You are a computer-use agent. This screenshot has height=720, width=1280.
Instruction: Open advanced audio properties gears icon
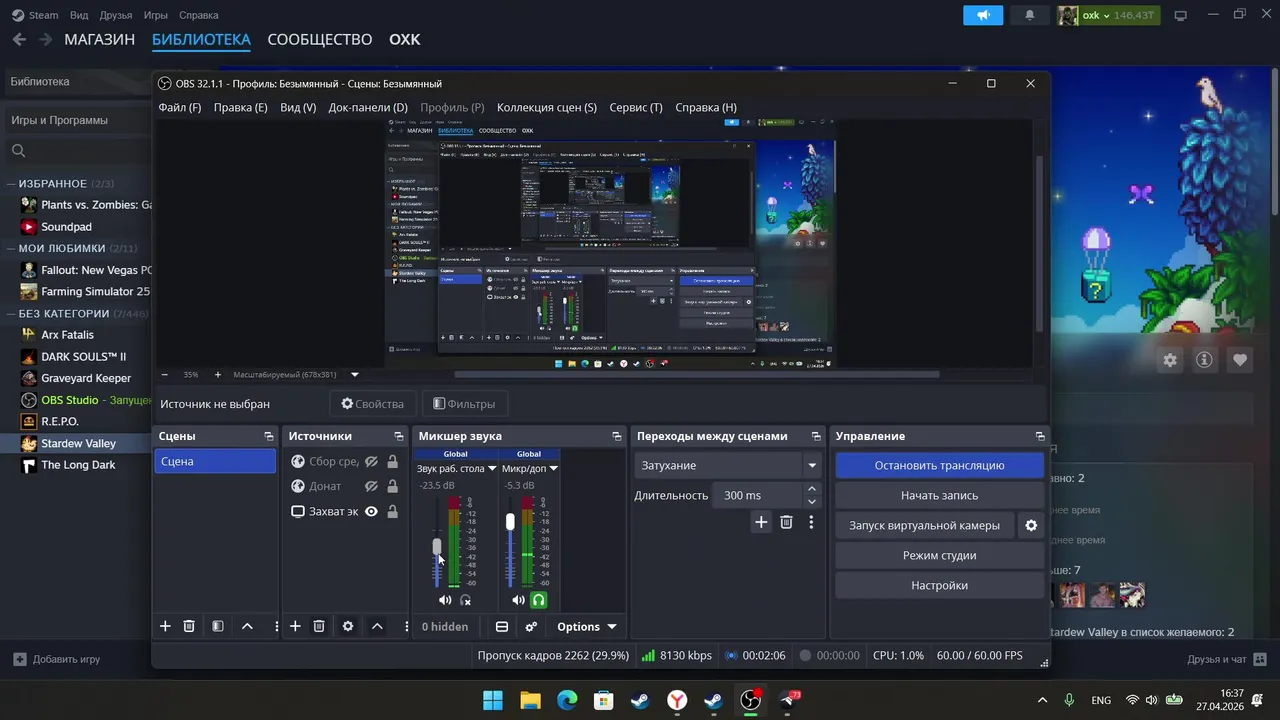(x=531, y=627)
